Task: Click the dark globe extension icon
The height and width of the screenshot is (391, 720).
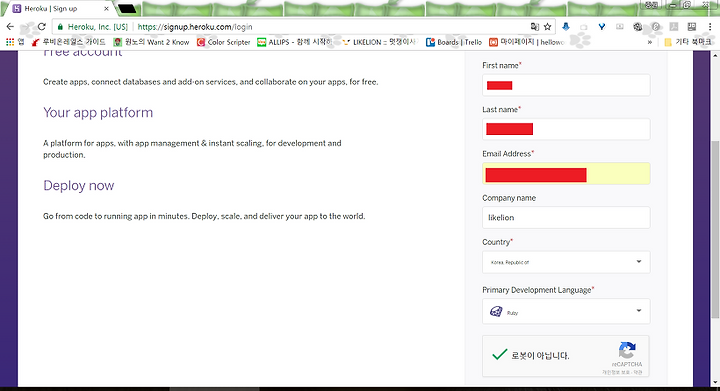Action: [637, 27]
